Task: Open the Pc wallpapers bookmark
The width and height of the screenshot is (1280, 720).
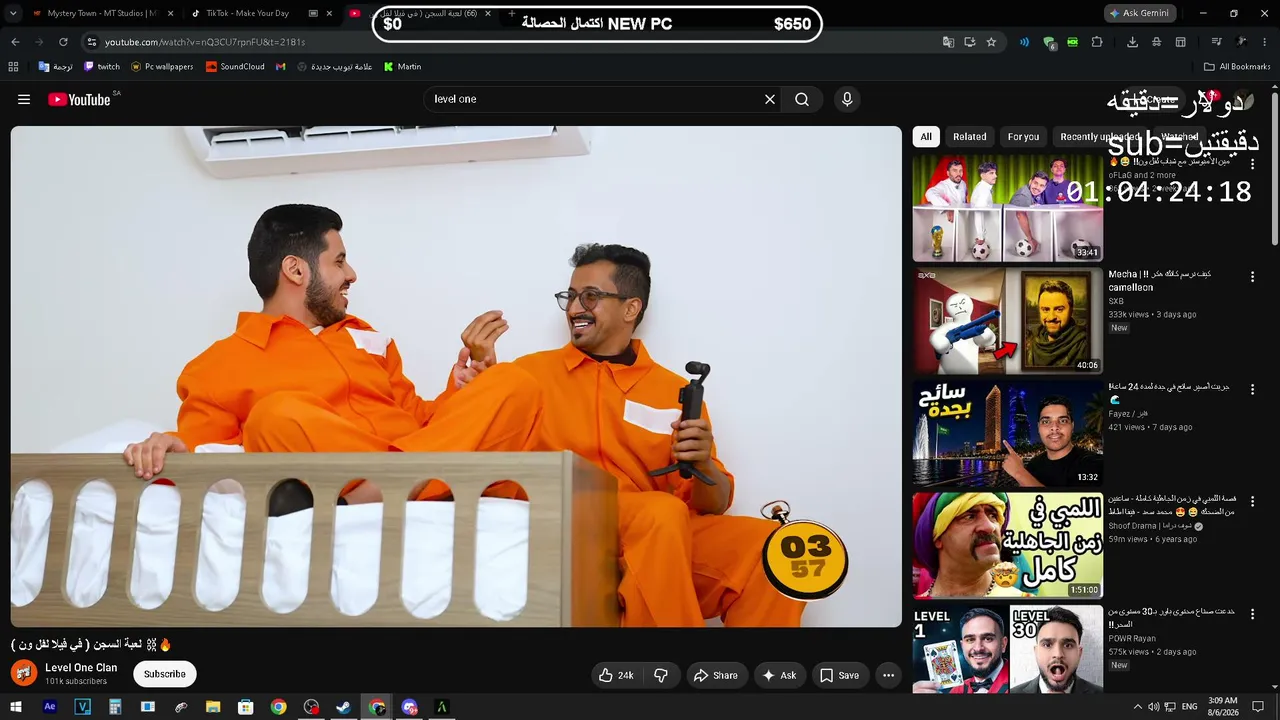Action: coord(162,67)
